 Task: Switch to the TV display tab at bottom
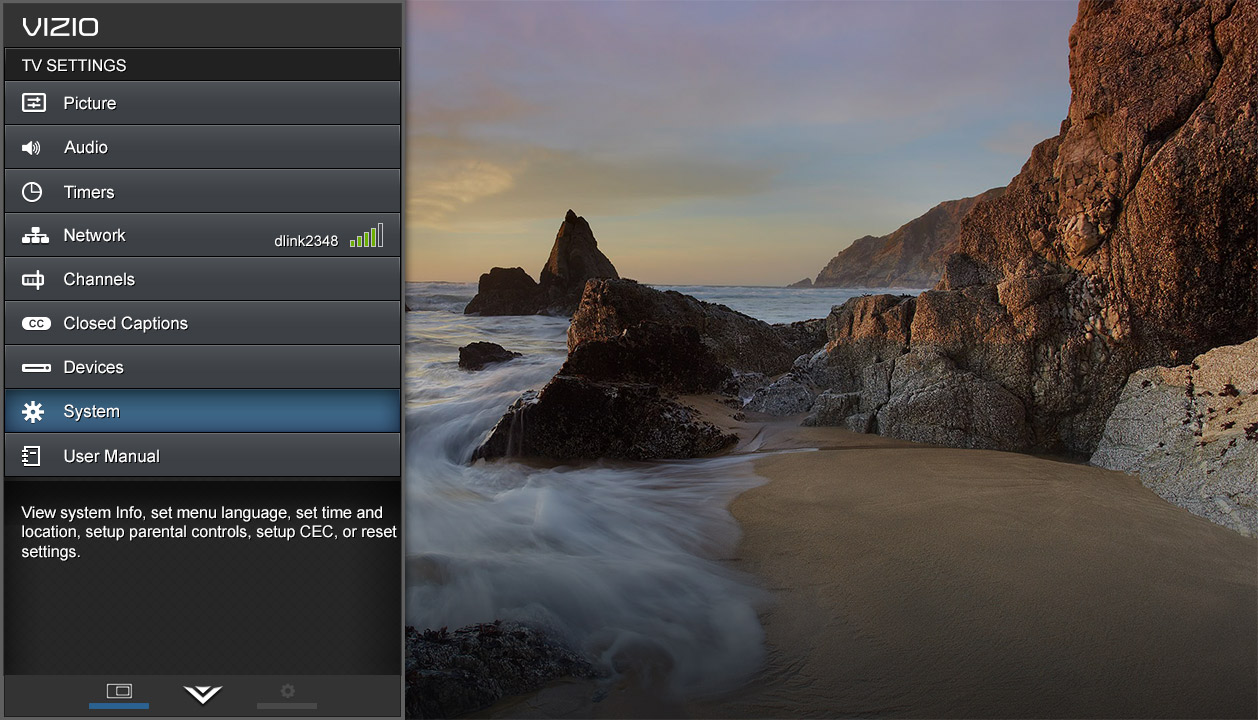[118, 690]
